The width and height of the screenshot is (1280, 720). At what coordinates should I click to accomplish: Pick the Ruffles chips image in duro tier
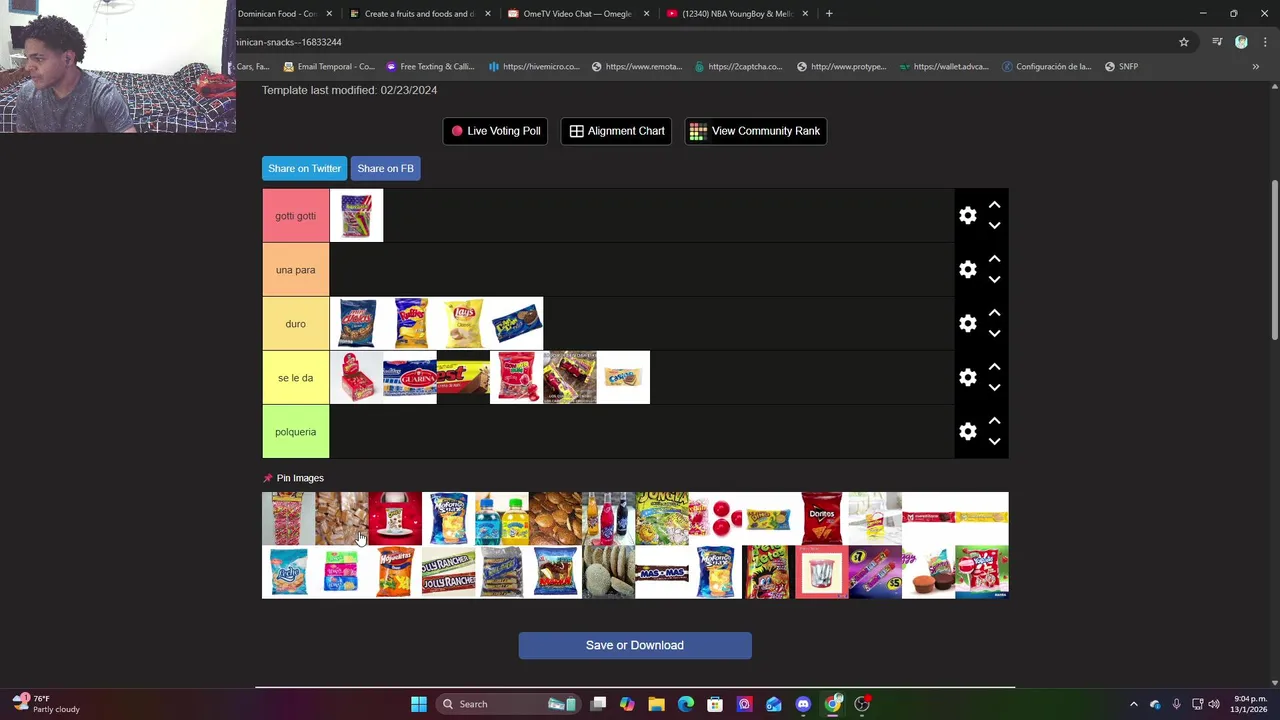(410, 324)
